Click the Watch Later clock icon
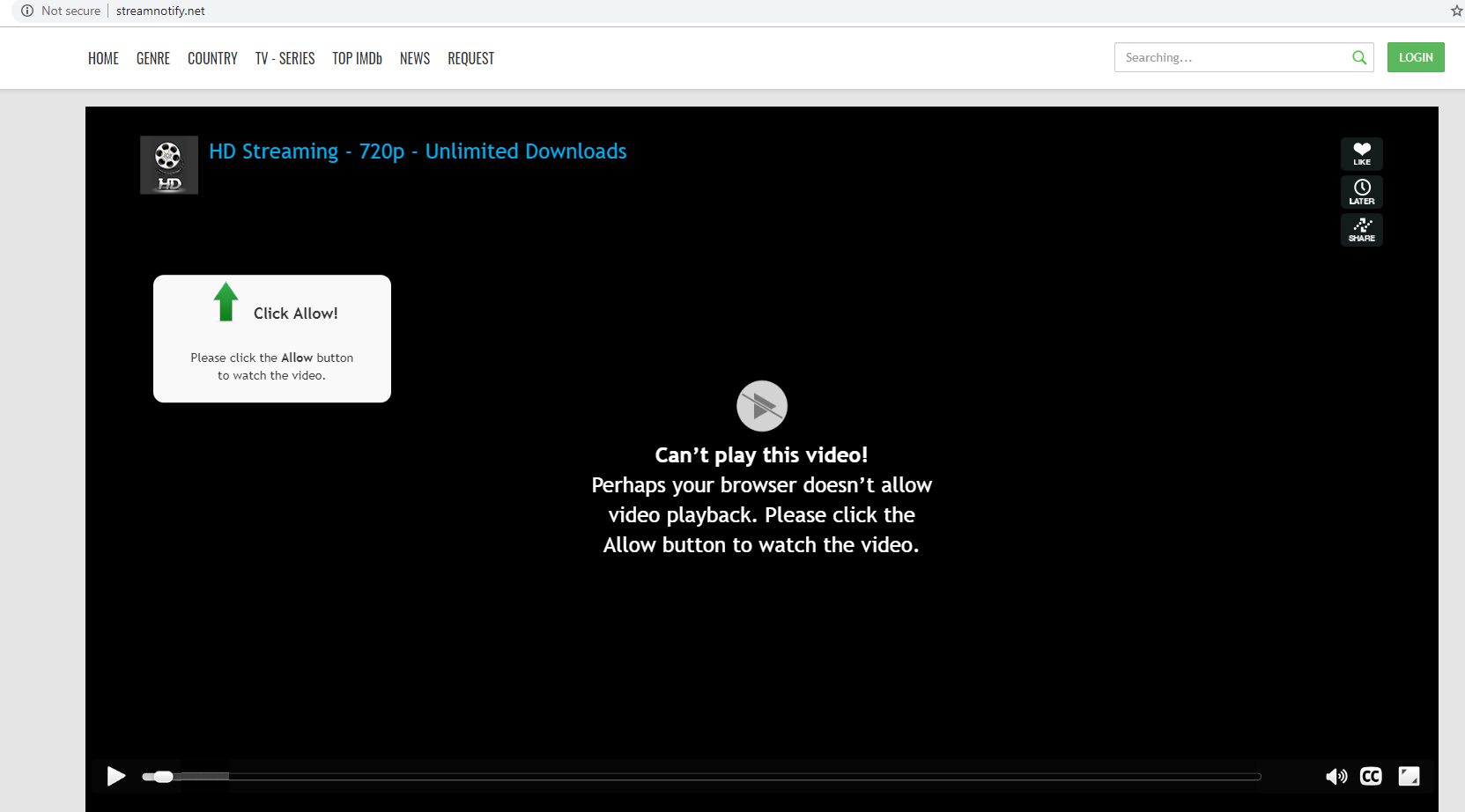The height and width of the screenshot is (812, 1465). 1361,191
